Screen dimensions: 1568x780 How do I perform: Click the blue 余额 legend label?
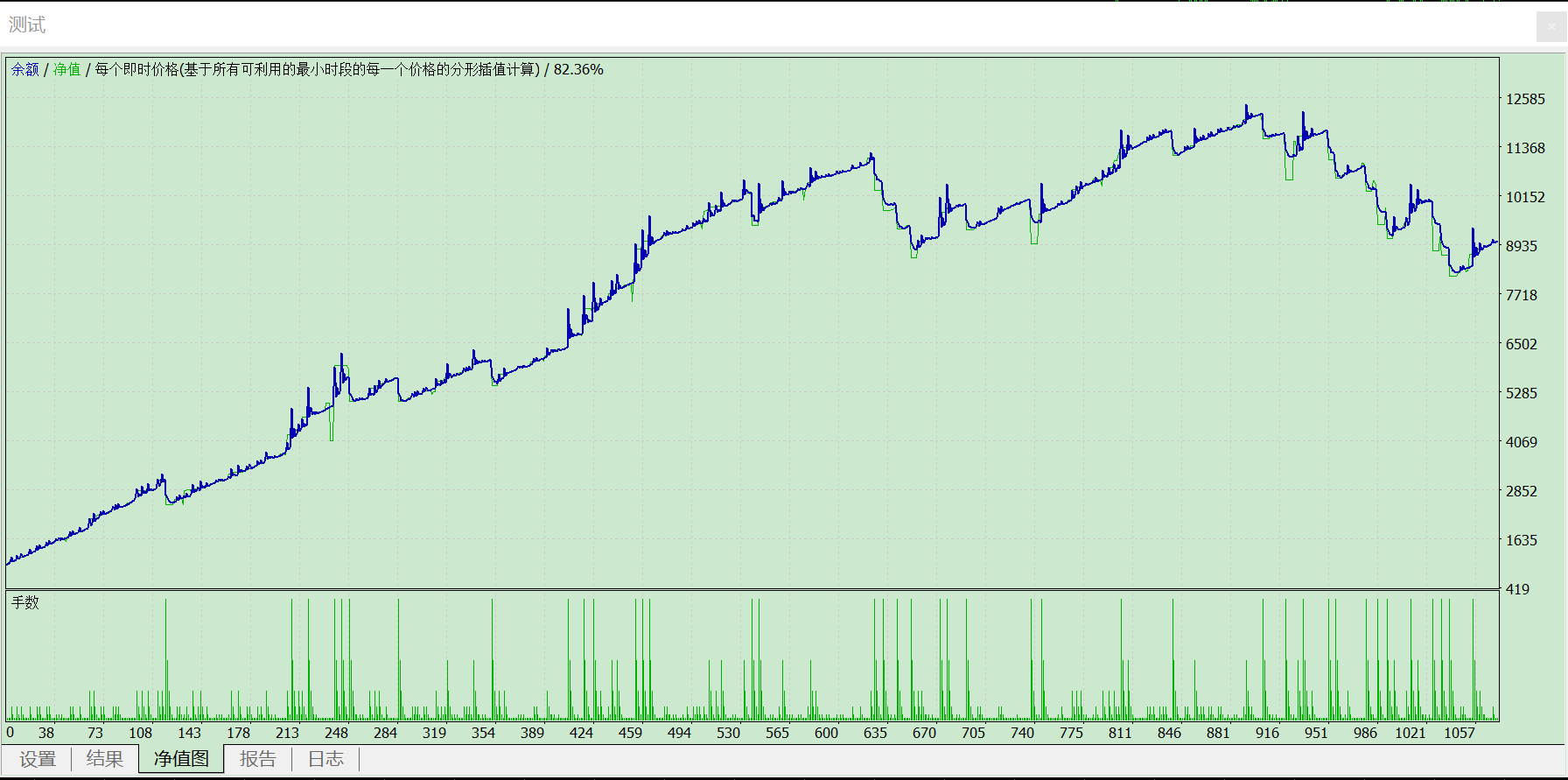25,69
